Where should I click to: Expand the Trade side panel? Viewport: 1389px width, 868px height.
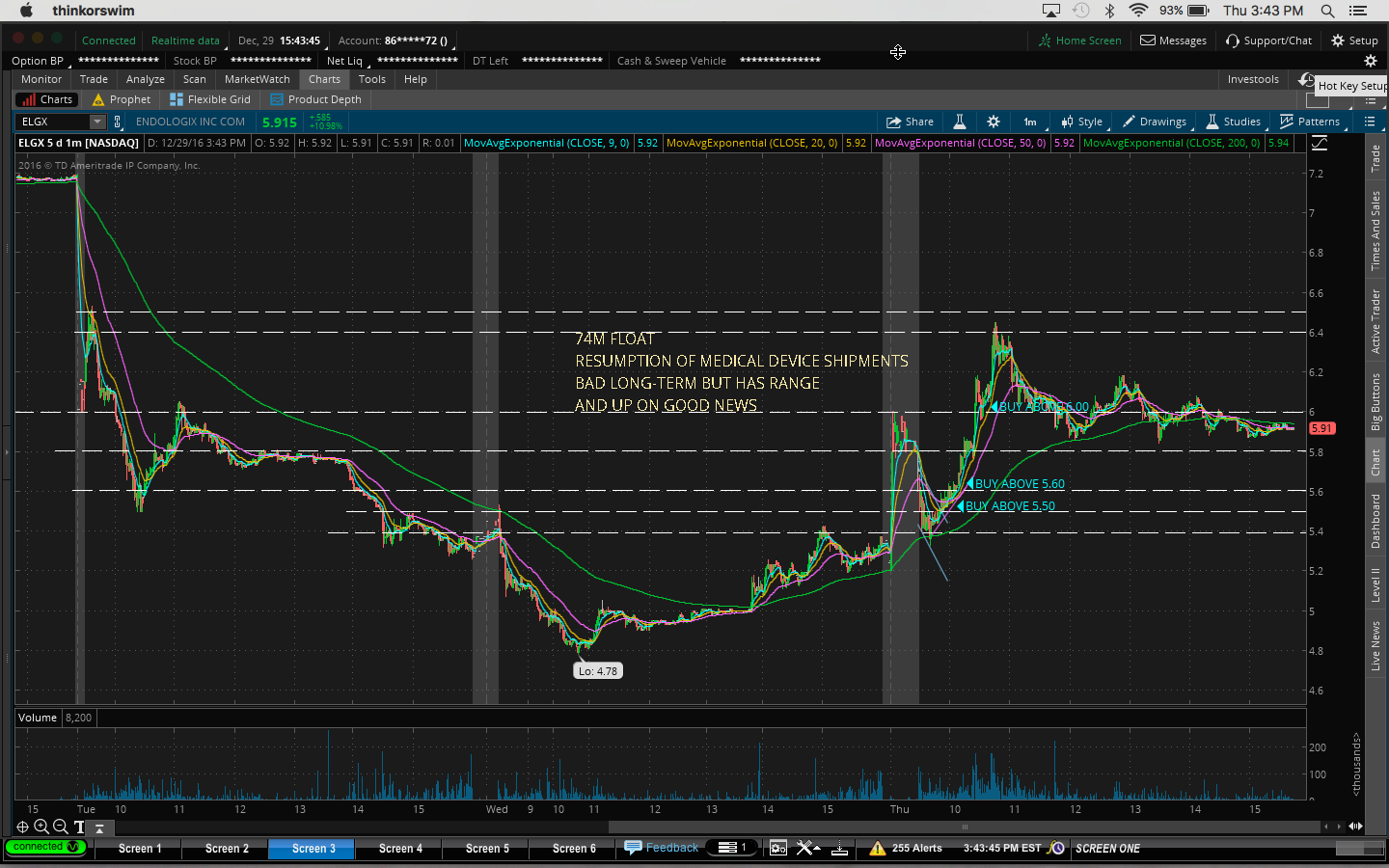1376,158
